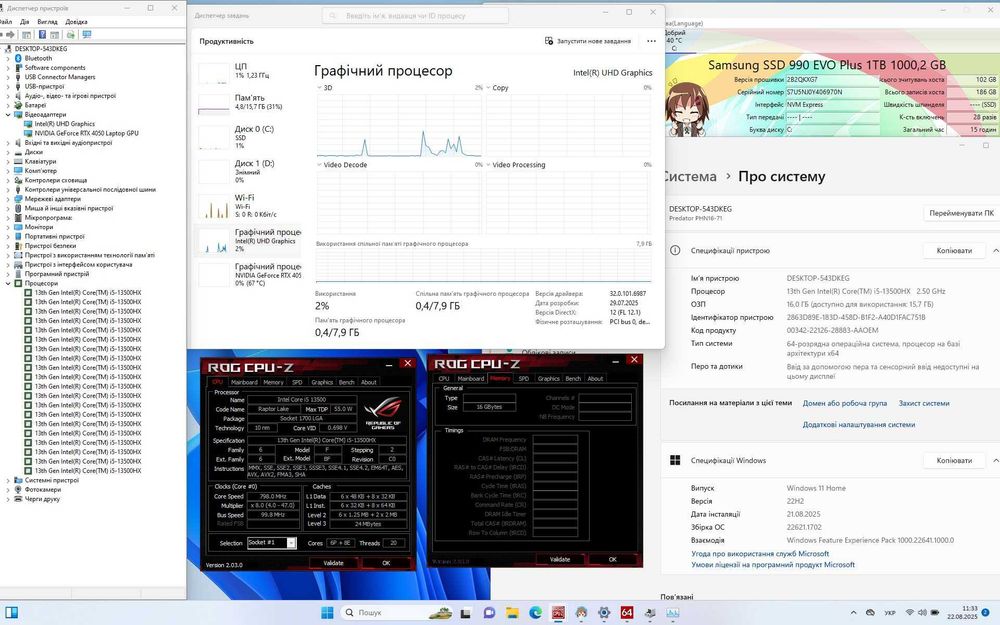Open the 3D graph engine dropdown
Image resolution: width=1000 pixels, height=625 pixels.
point(320,88)
